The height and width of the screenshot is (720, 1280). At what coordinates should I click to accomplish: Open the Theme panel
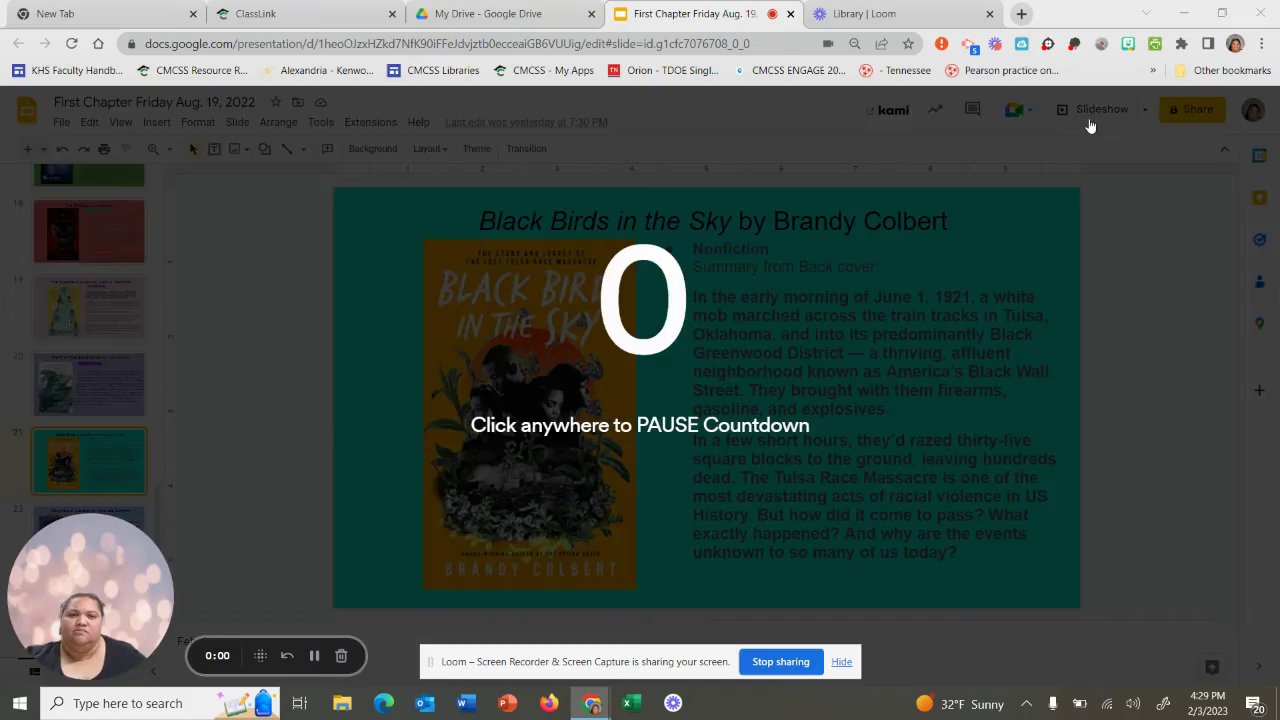click(x=476, y=149)
